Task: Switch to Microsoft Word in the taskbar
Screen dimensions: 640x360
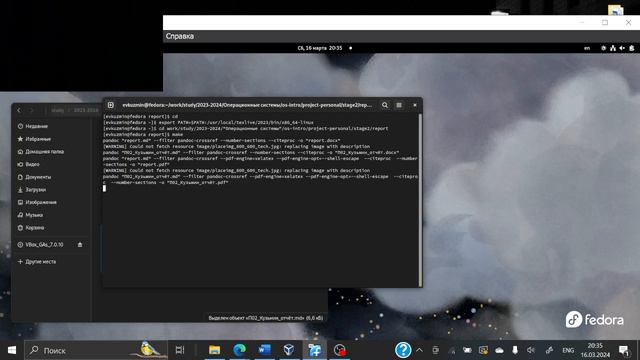Action: 264,350
